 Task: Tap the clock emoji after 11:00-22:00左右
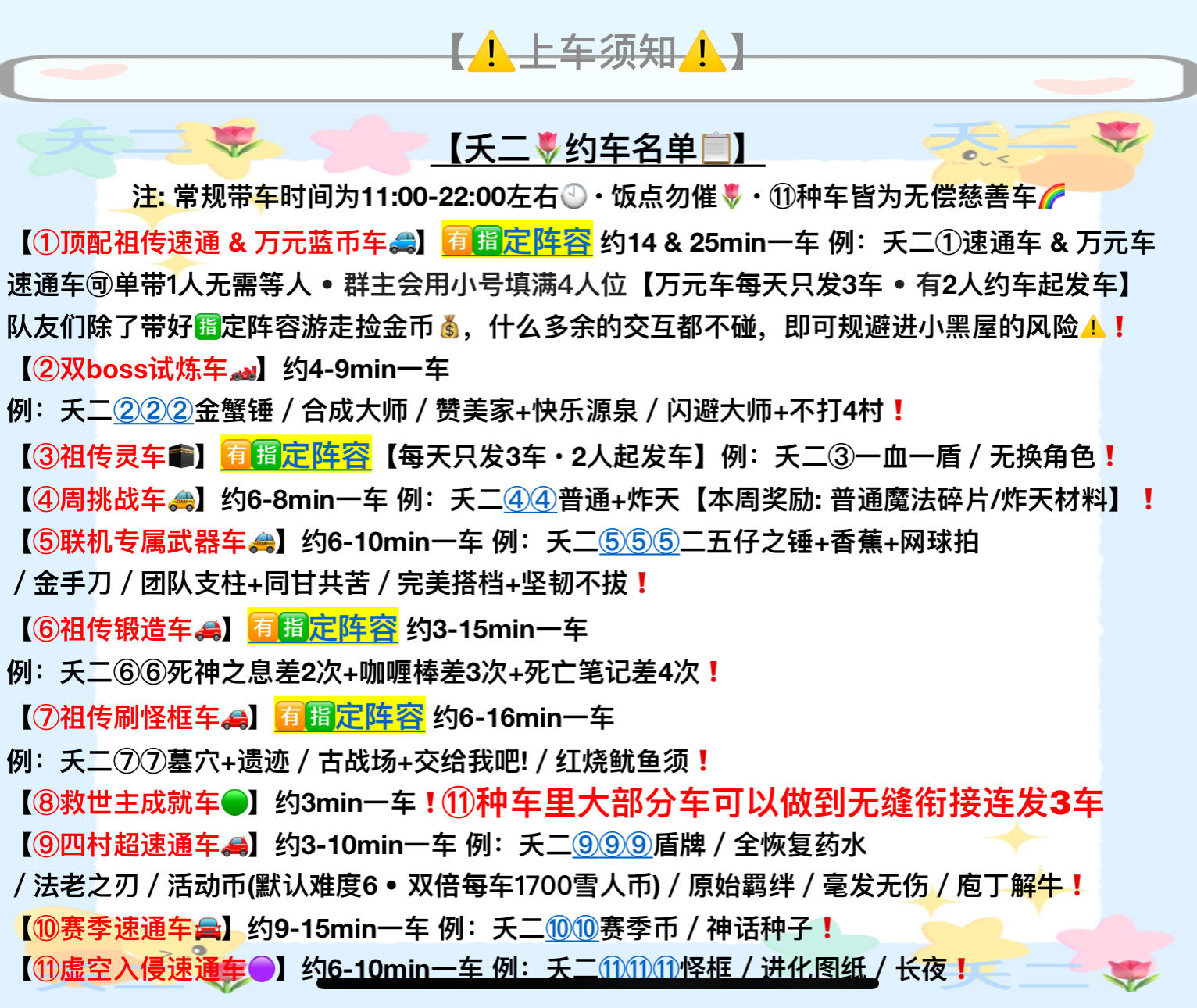click(574, 196)
